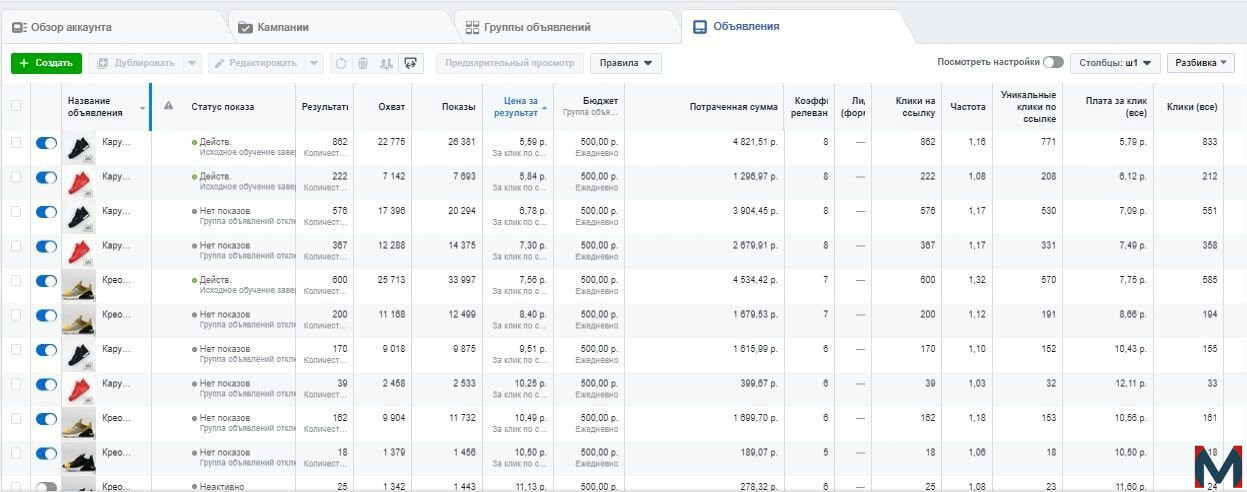Click the 5,59 р. cost per result cell
Viewport: 1247px width, 492px height.
tap(533, 142)
